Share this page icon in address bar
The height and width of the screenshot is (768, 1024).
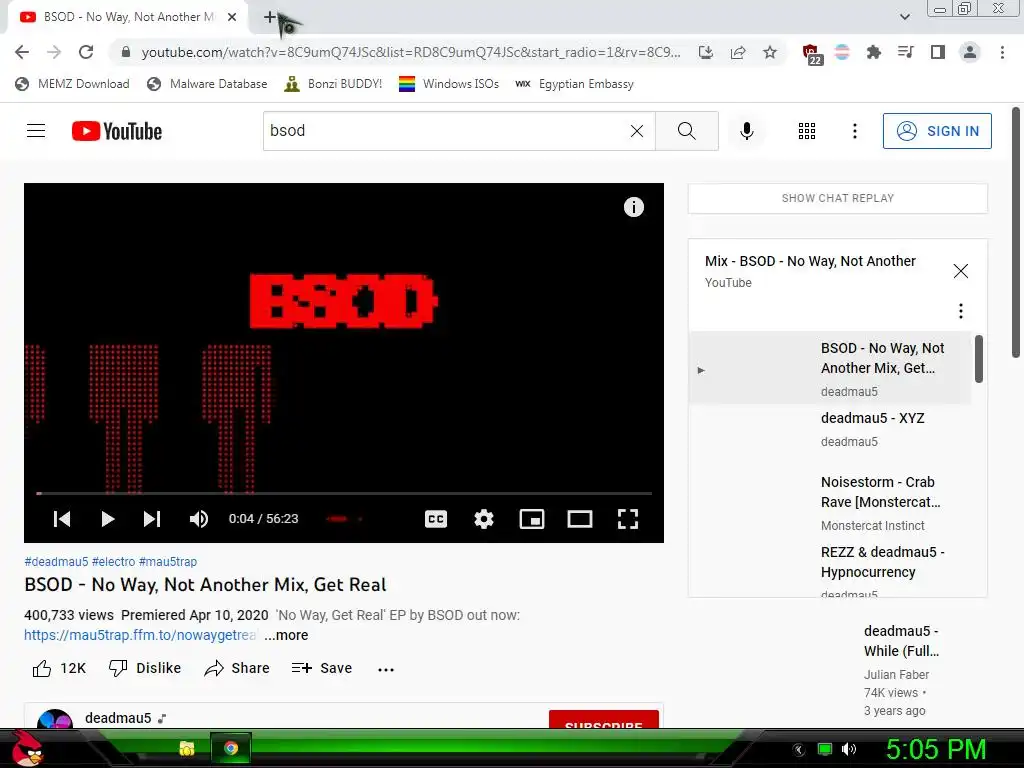738,52
